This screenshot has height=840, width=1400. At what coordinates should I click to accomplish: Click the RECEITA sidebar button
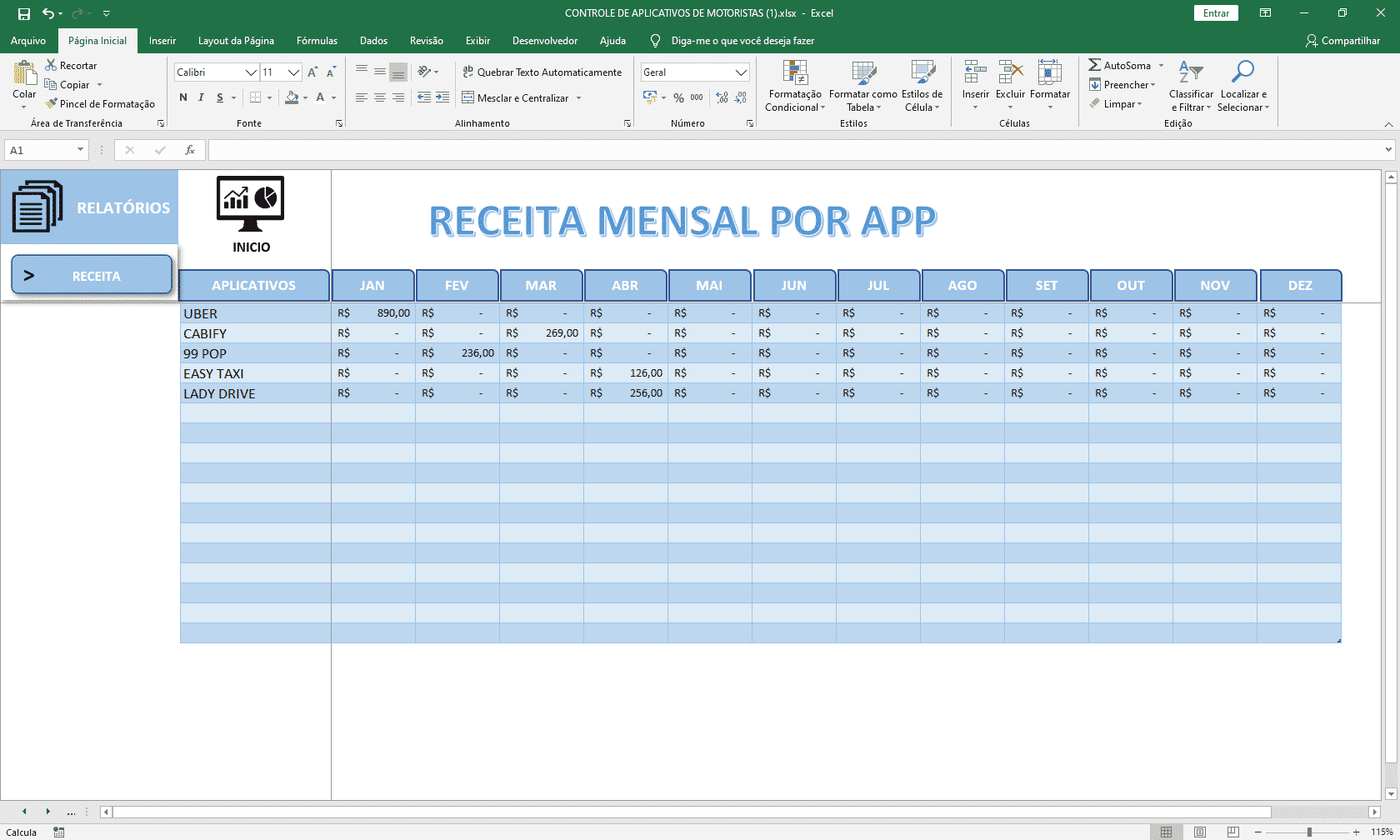[92, 275]
